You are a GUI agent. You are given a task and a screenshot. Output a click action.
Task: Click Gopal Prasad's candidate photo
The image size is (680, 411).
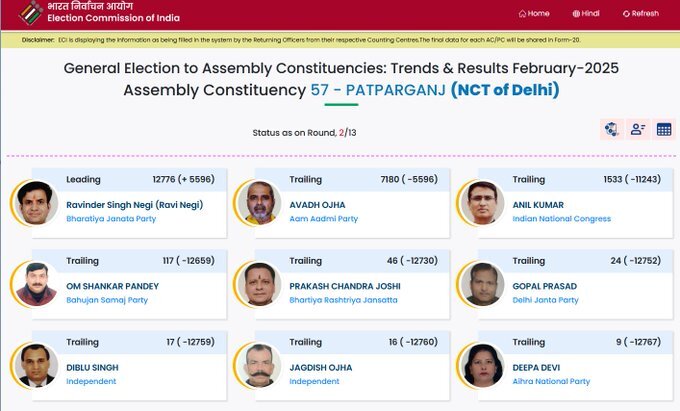[x=482, y=284]
